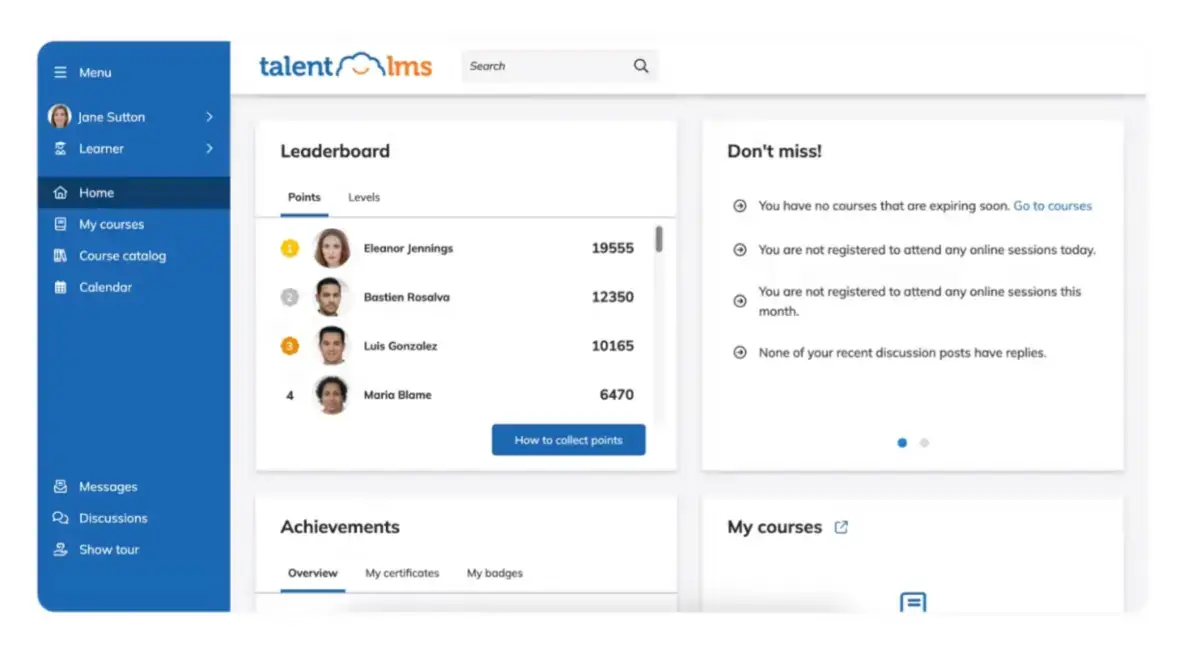Viewport: 1190px width, 647px height.
Task: Select the name Maria Blame
Action: 398,394
